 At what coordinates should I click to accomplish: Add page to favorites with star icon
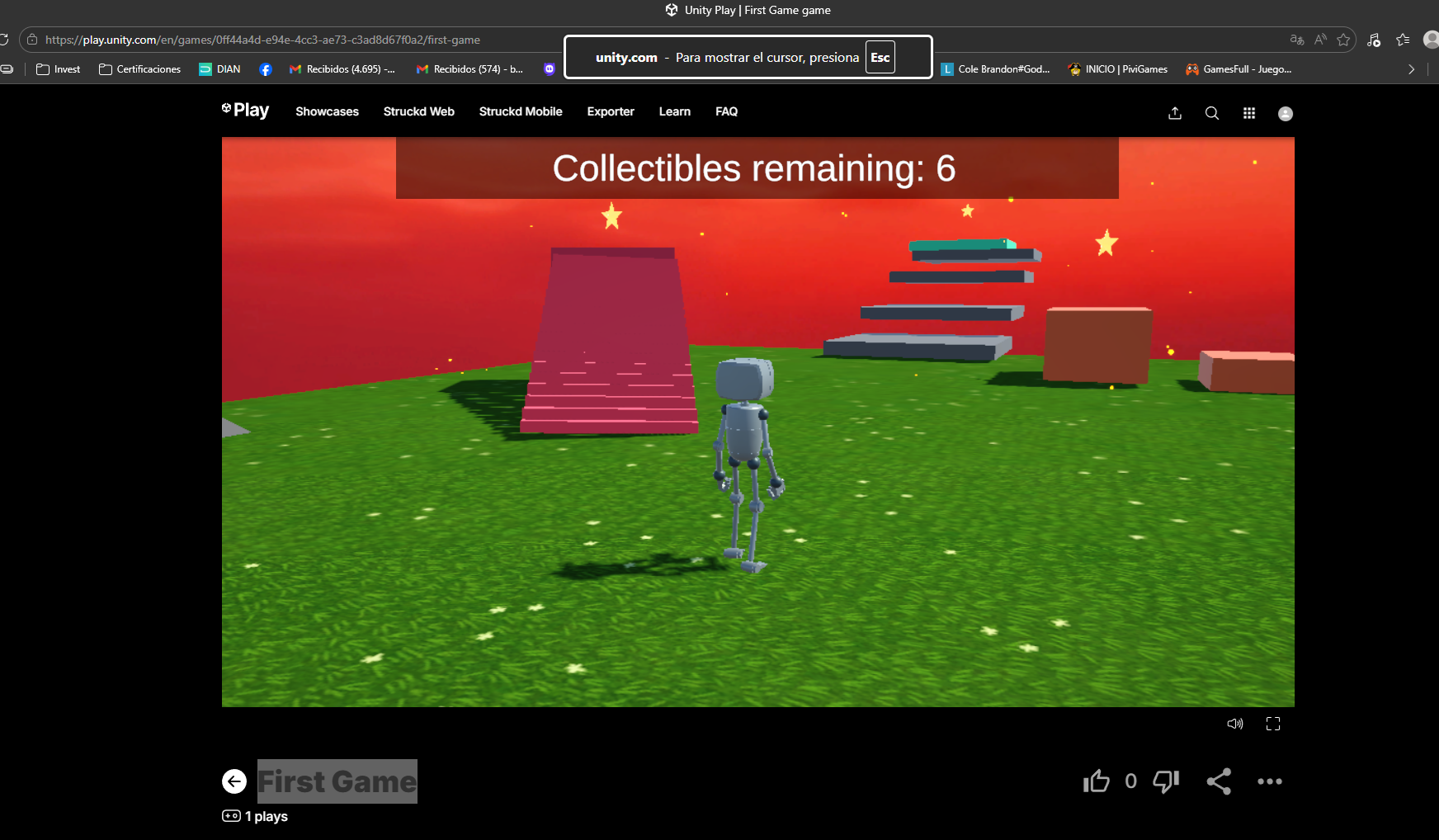(x=1343, y=40)
